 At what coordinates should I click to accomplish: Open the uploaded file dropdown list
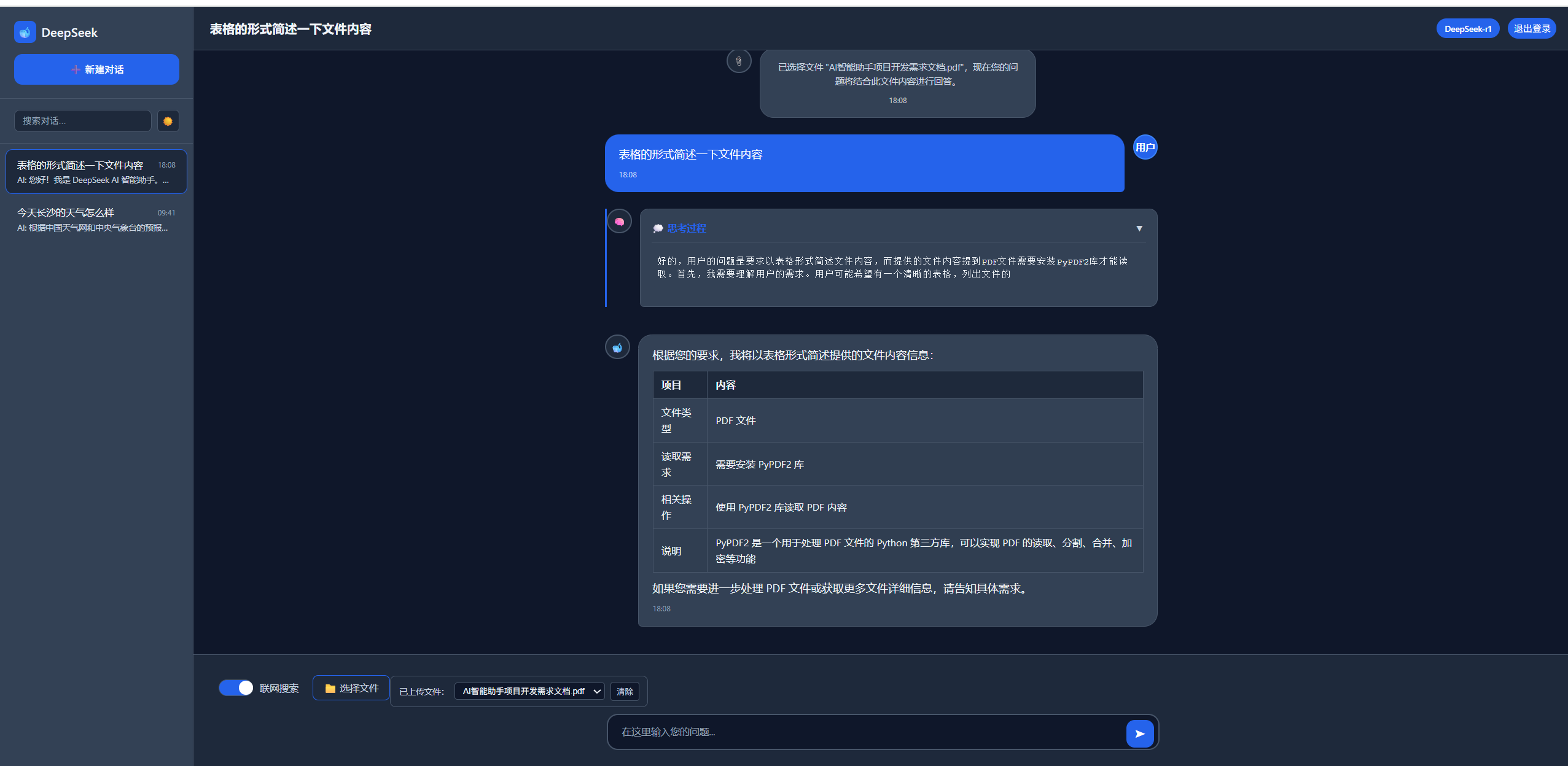pos(529,692)
